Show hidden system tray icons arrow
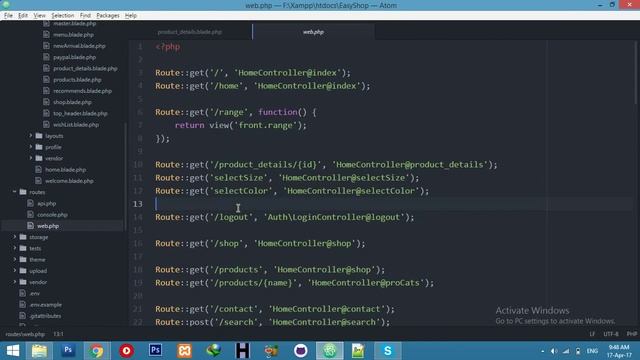 click(542, 351)
